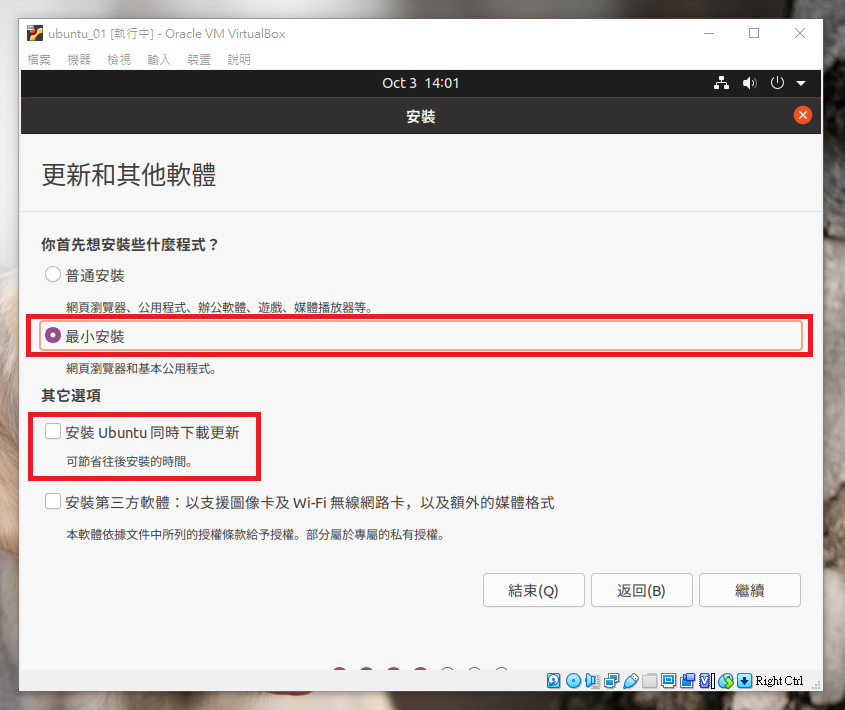Click the Ubuntu power icon in top bar
Image resolution: width=845 pixels, height=710 pixels.
tap(777, 83)
